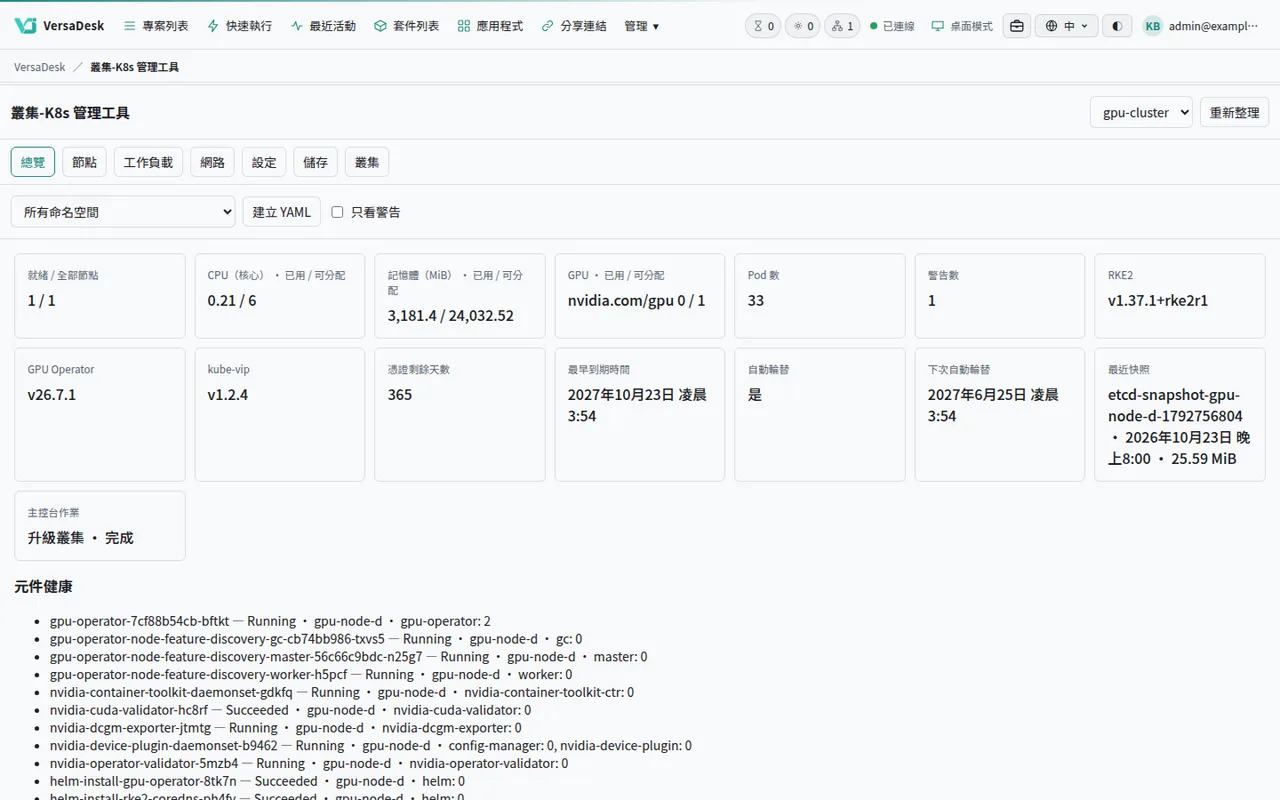Click the 警告數 card
This screenshot has width=1280, height=800.
(1000, 296)
